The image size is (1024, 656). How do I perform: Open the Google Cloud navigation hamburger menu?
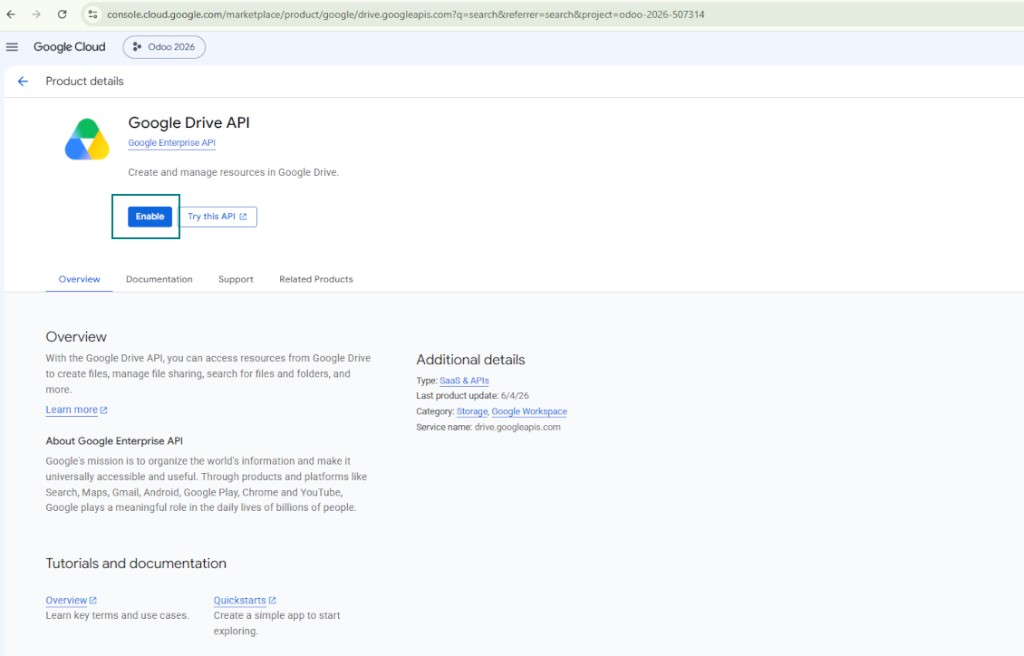pos(12,47)
